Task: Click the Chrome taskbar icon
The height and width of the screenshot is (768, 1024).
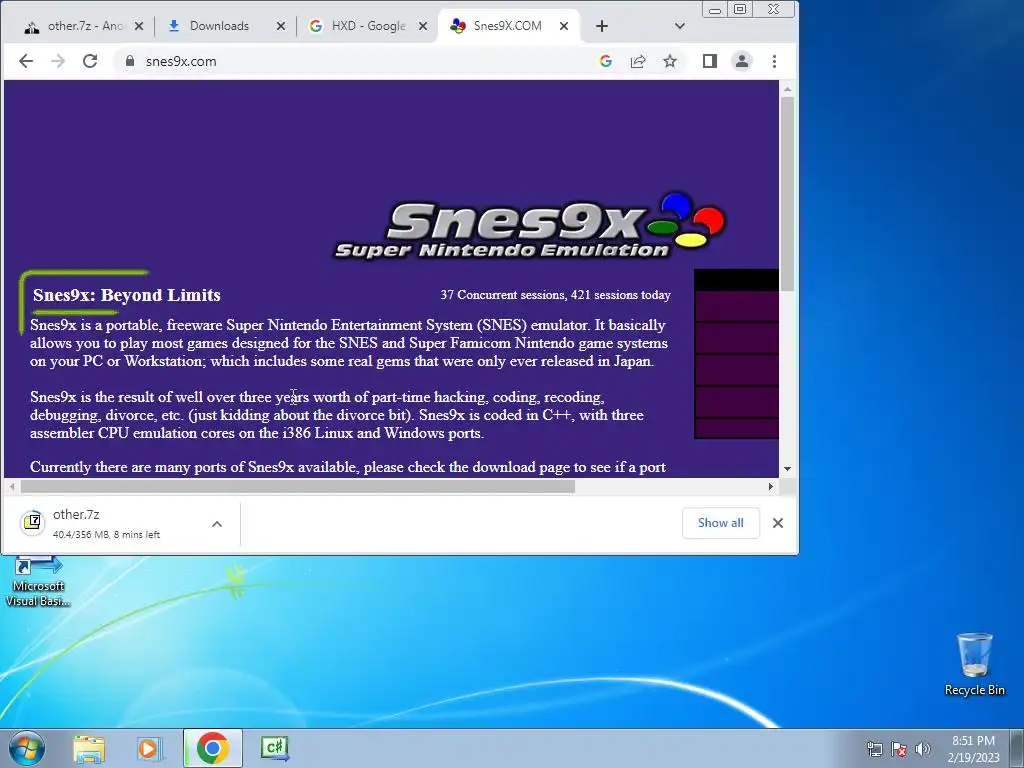Action: [213, 748]
